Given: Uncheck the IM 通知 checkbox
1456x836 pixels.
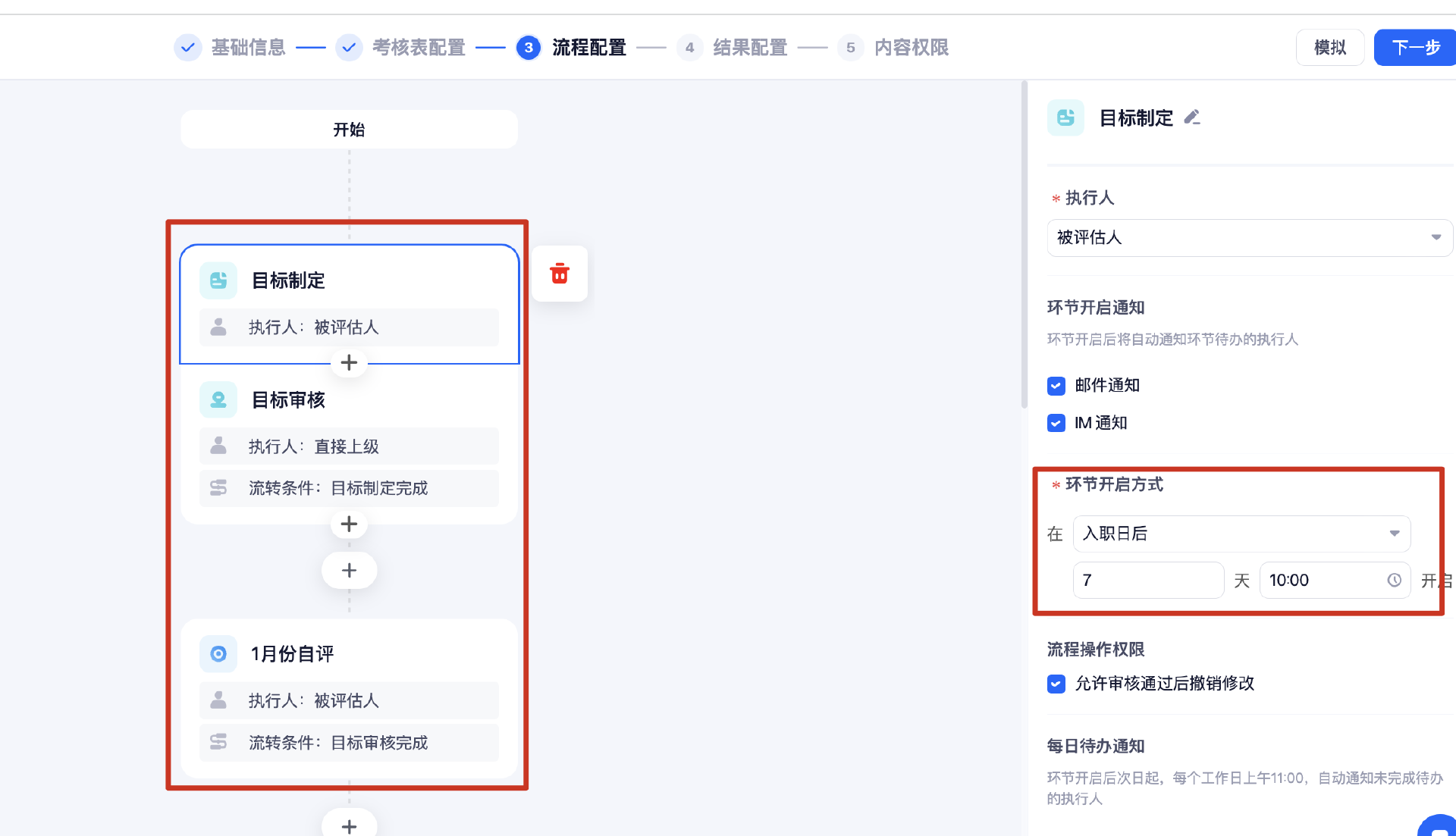Looking at the screenshot, I should click(x=1056, y=423).
